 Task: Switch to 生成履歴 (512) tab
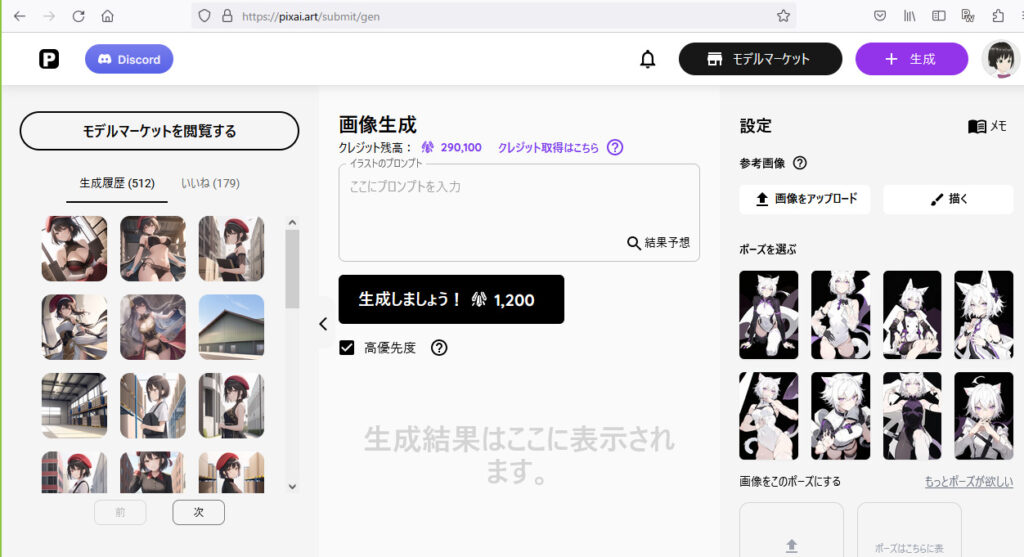coord(117,183)
